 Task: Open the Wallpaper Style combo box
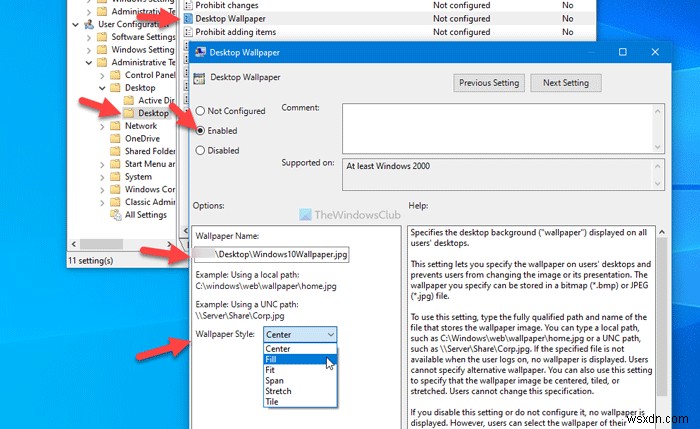pyautogui.click(x=300, y=334)
